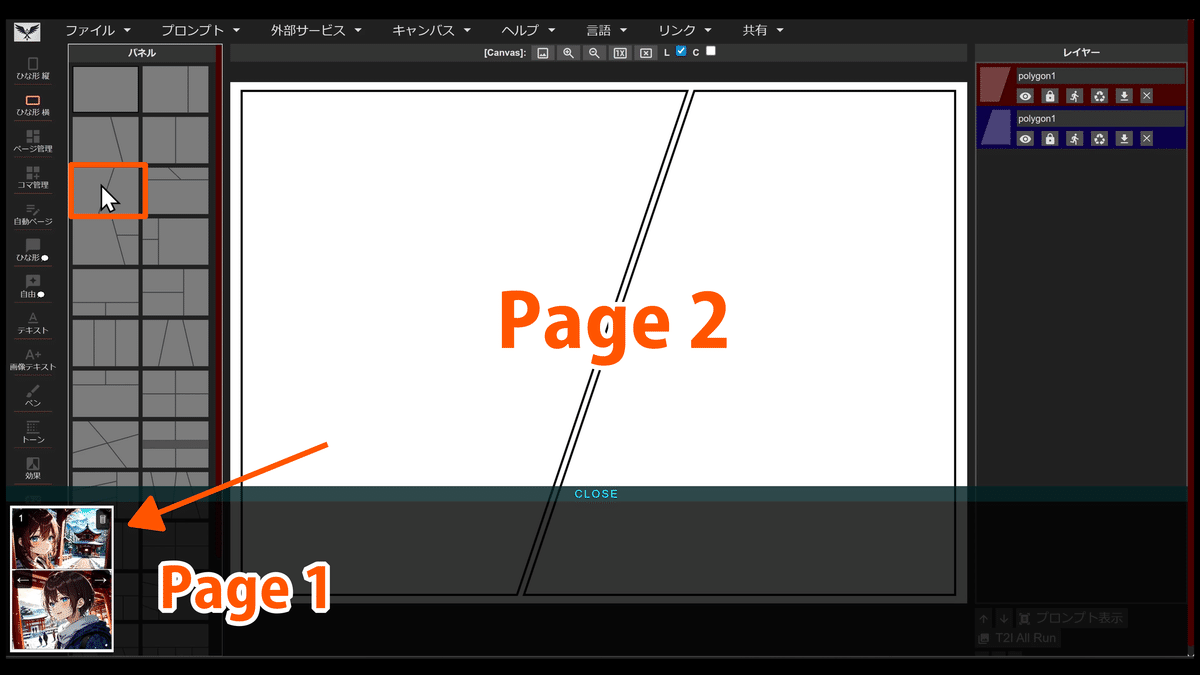Open the コマ管理 panel manager

(x=31, y=180)
